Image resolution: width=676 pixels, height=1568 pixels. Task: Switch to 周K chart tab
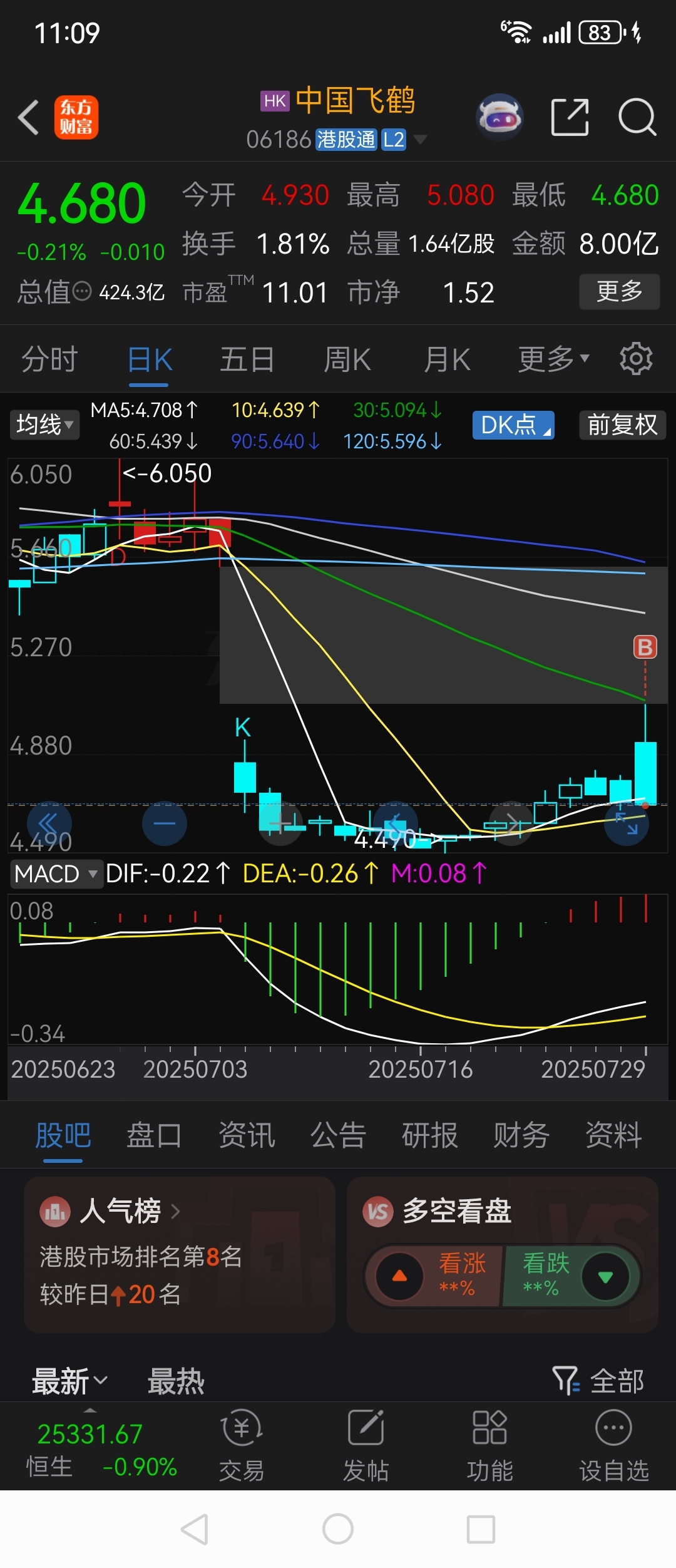coord(347,359)
